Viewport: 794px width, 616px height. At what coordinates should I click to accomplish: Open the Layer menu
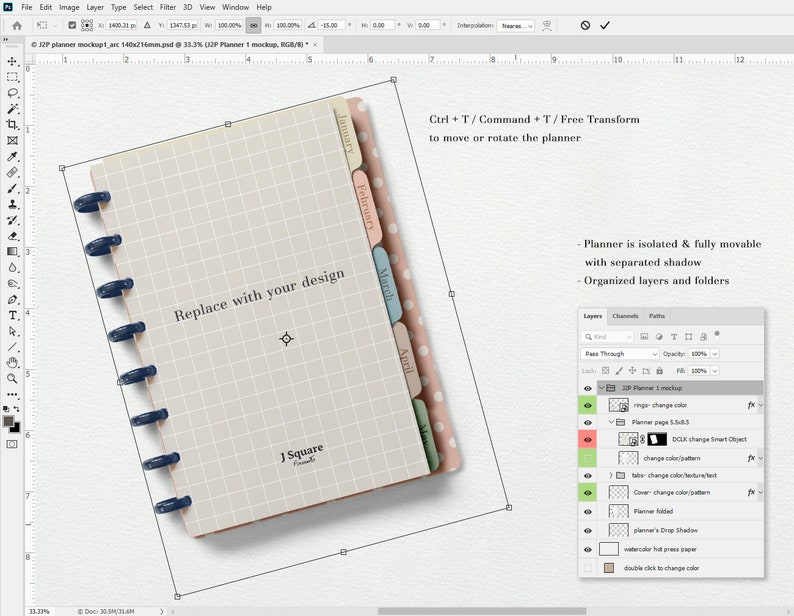(95, 7)
